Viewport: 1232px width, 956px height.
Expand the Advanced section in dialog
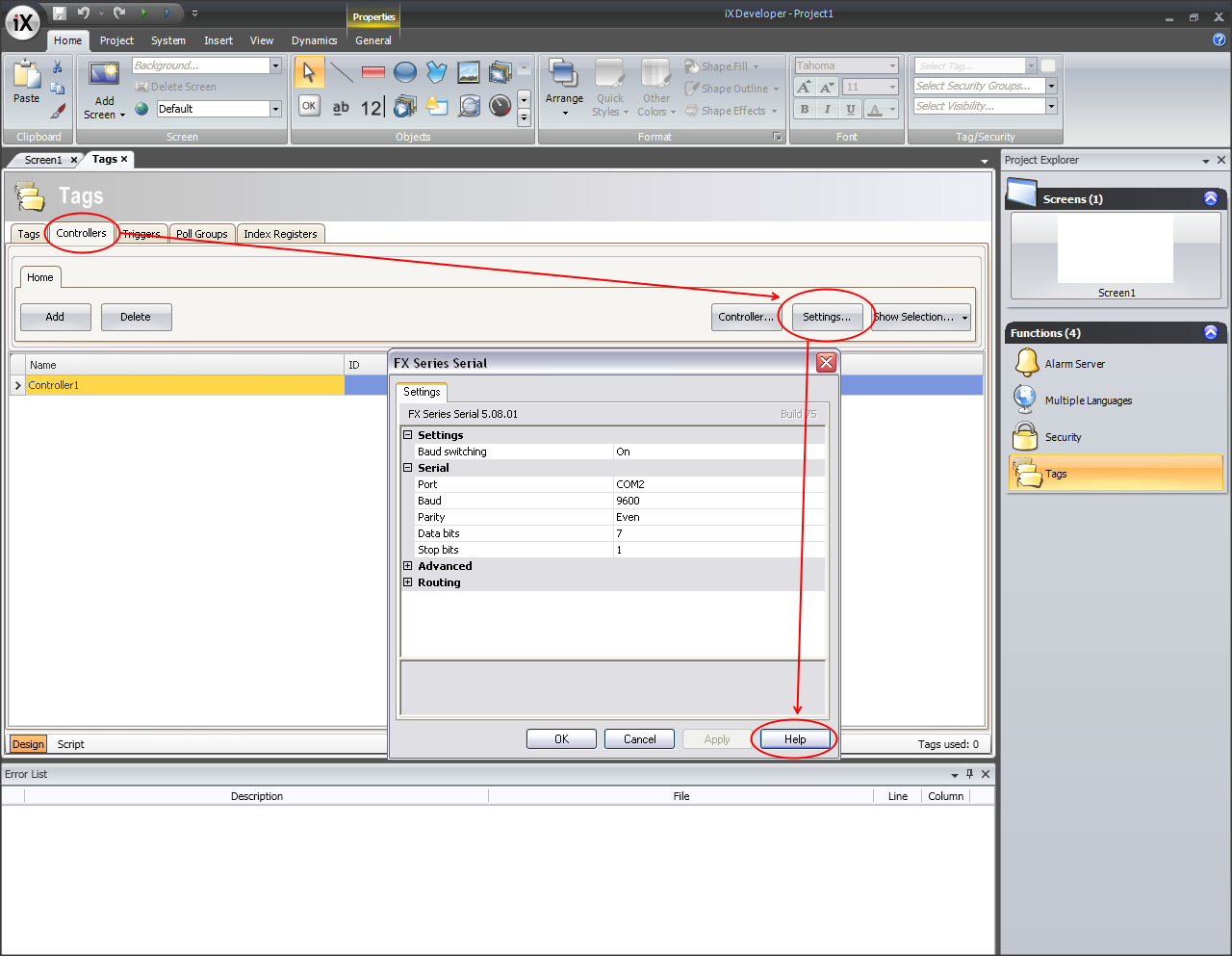407,566
